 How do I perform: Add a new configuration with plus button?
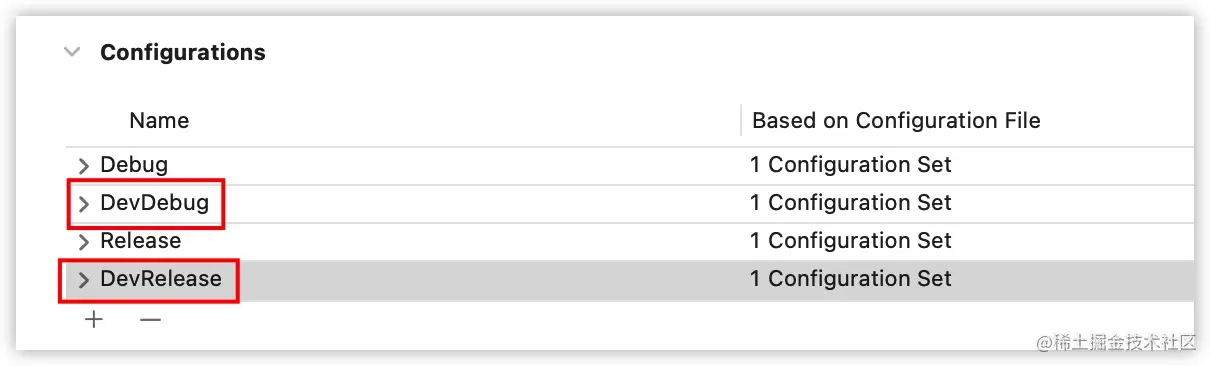(94, 320)
